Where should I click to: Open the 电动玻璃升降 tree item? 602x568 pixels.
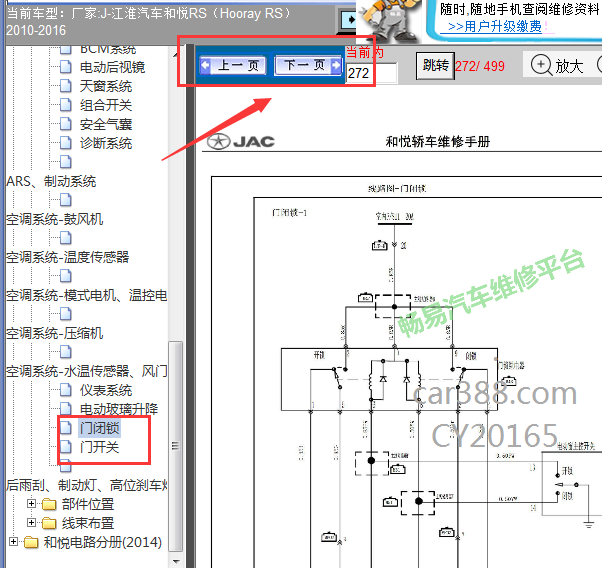[x=119, y=409]
